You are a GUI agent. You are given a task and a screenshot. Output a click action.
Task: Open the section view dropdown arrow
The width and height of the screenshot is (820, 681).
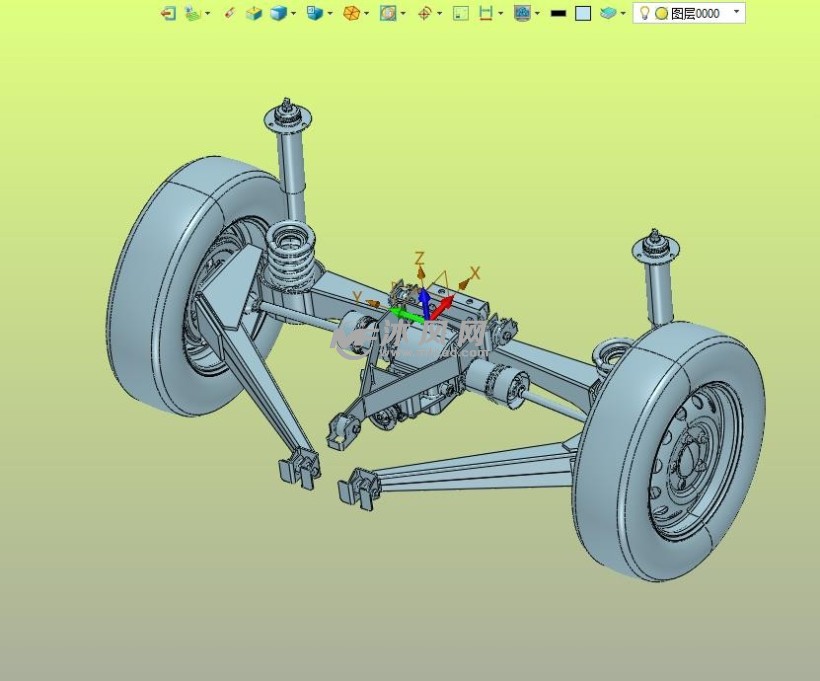point(403,14)
